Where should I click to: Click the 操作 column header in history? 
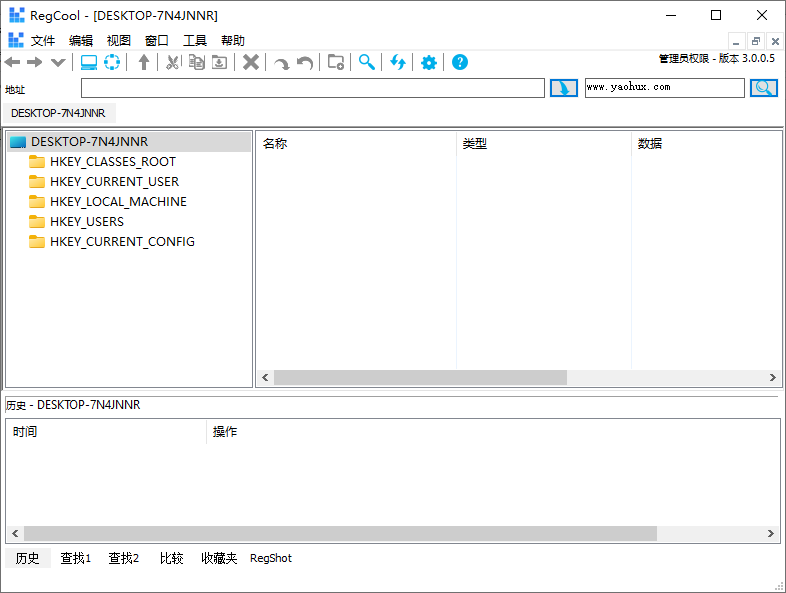click(x=493, y=432)
